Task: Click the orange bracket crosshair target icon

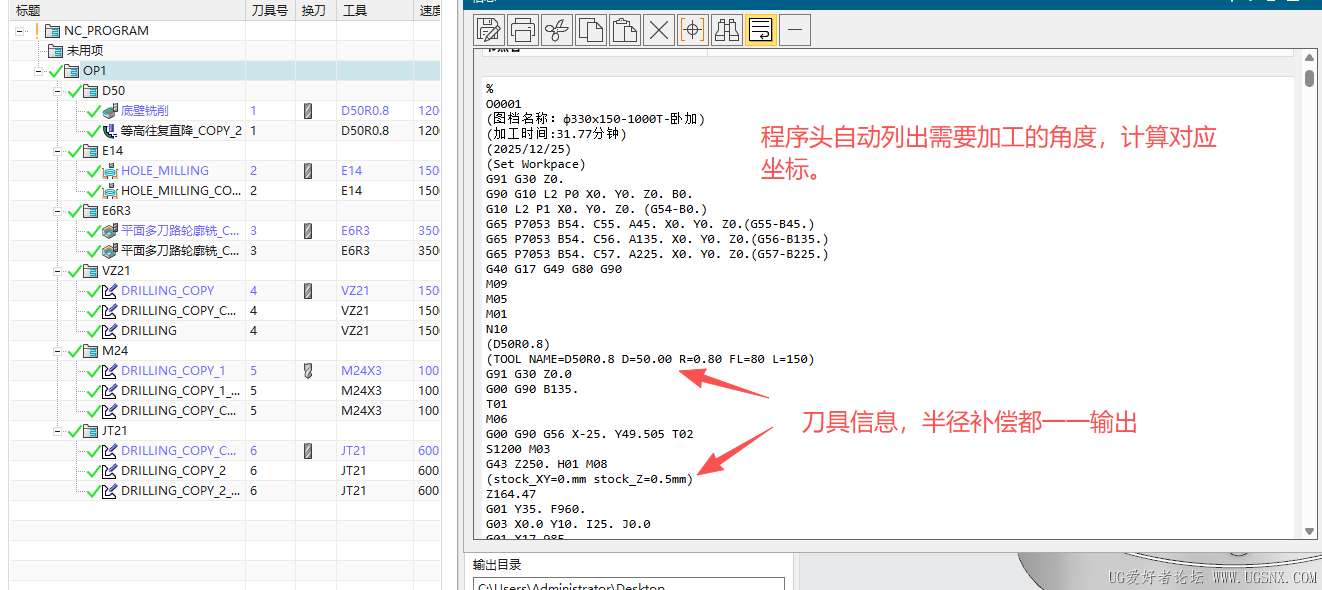Action: pyautogui.click(x=692, y=30)
